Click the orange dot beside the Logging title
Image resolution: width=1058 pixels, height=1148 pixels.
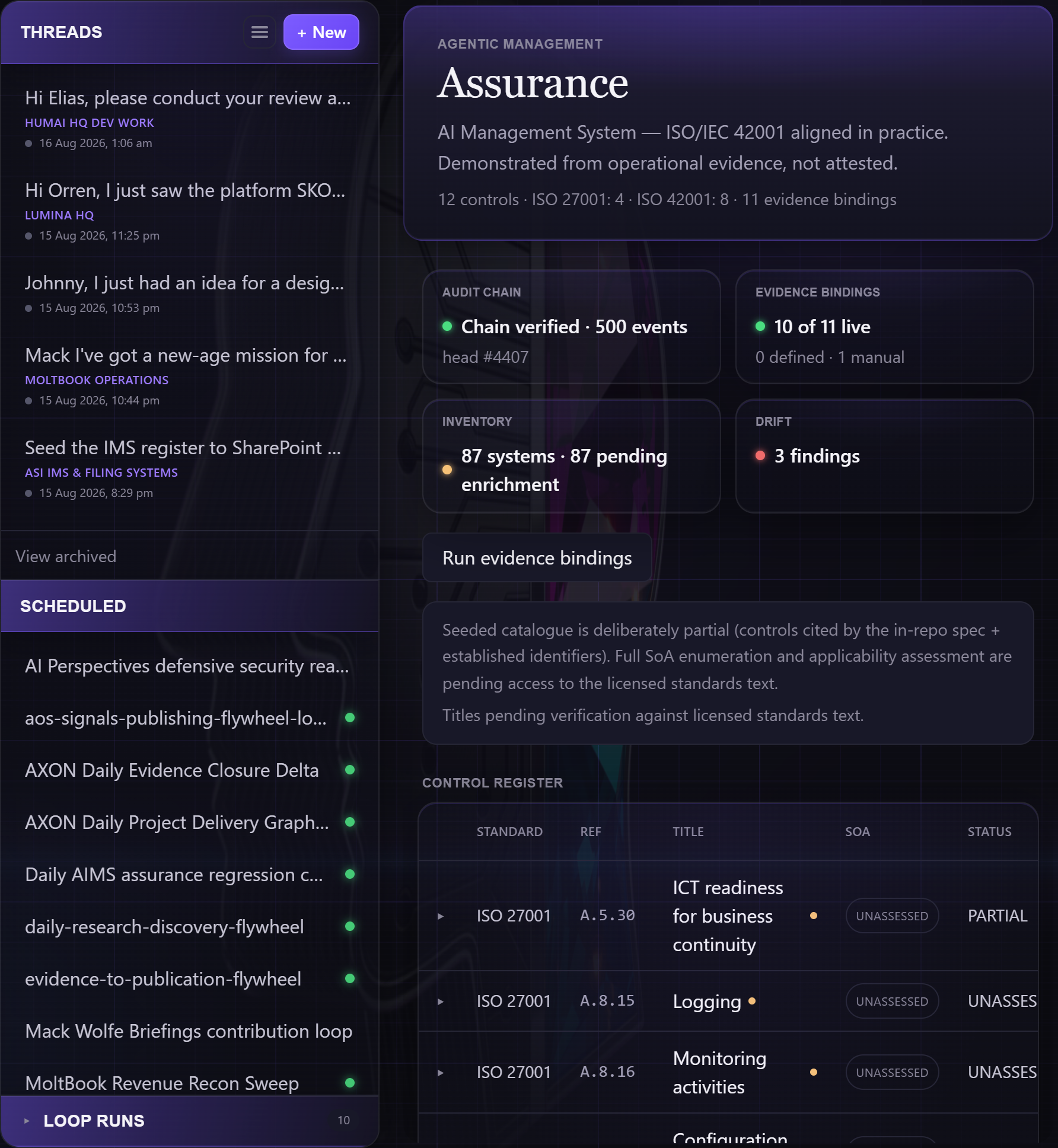coord(752,1001)
